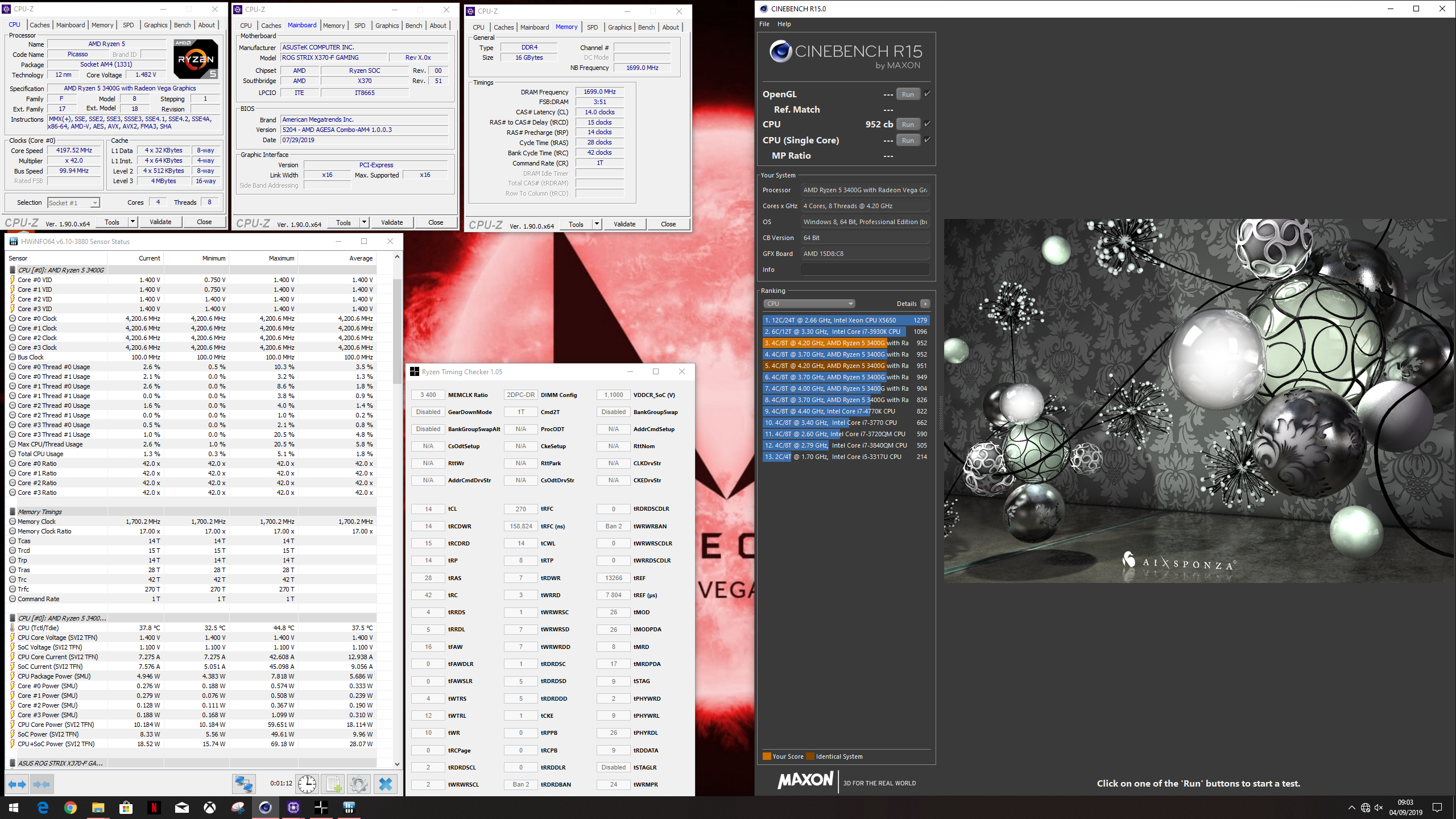This screenshot has height=819, width=1456.
Task: Switch to CPU-Z taskbar icon
Action: [x=293, y=808]
